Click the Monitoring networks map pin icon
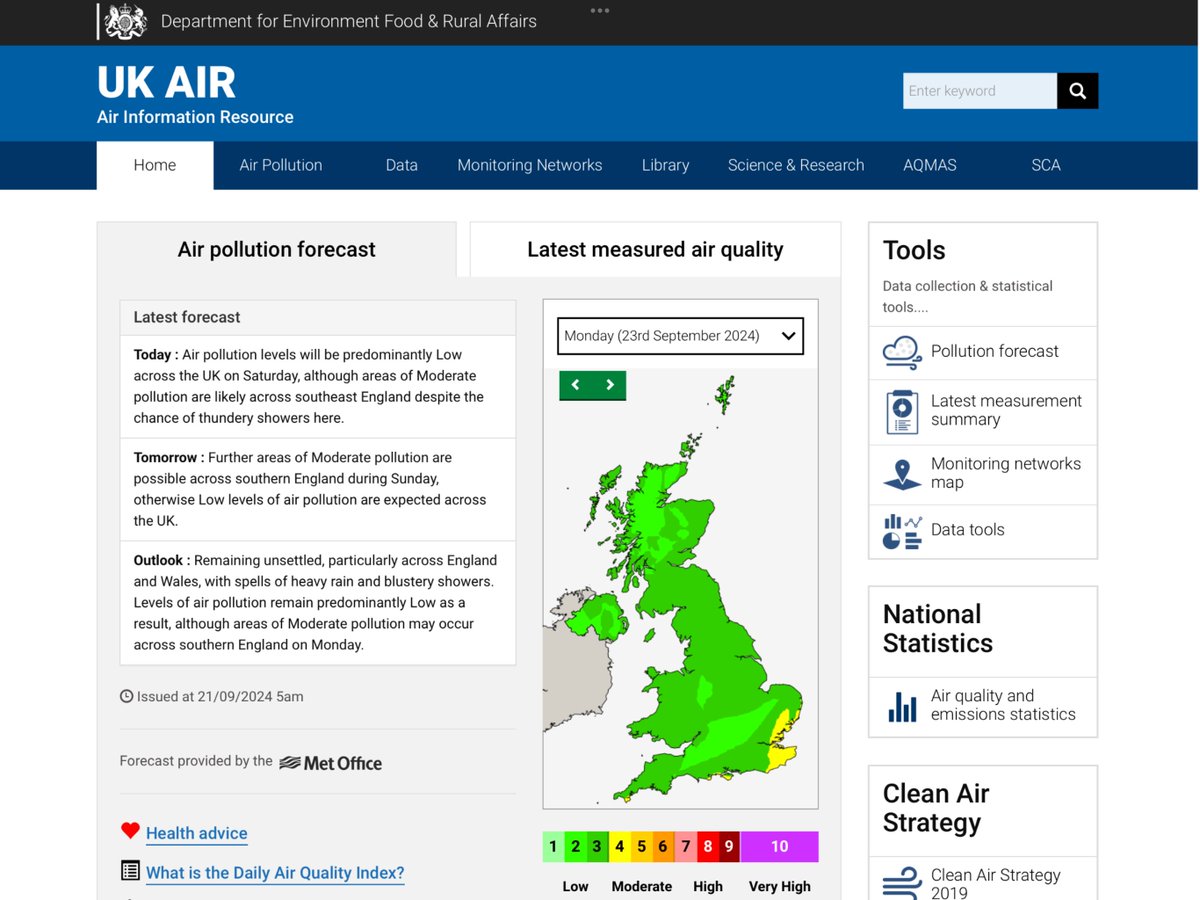Screen dimensions: 1200x900 point(902,474)
